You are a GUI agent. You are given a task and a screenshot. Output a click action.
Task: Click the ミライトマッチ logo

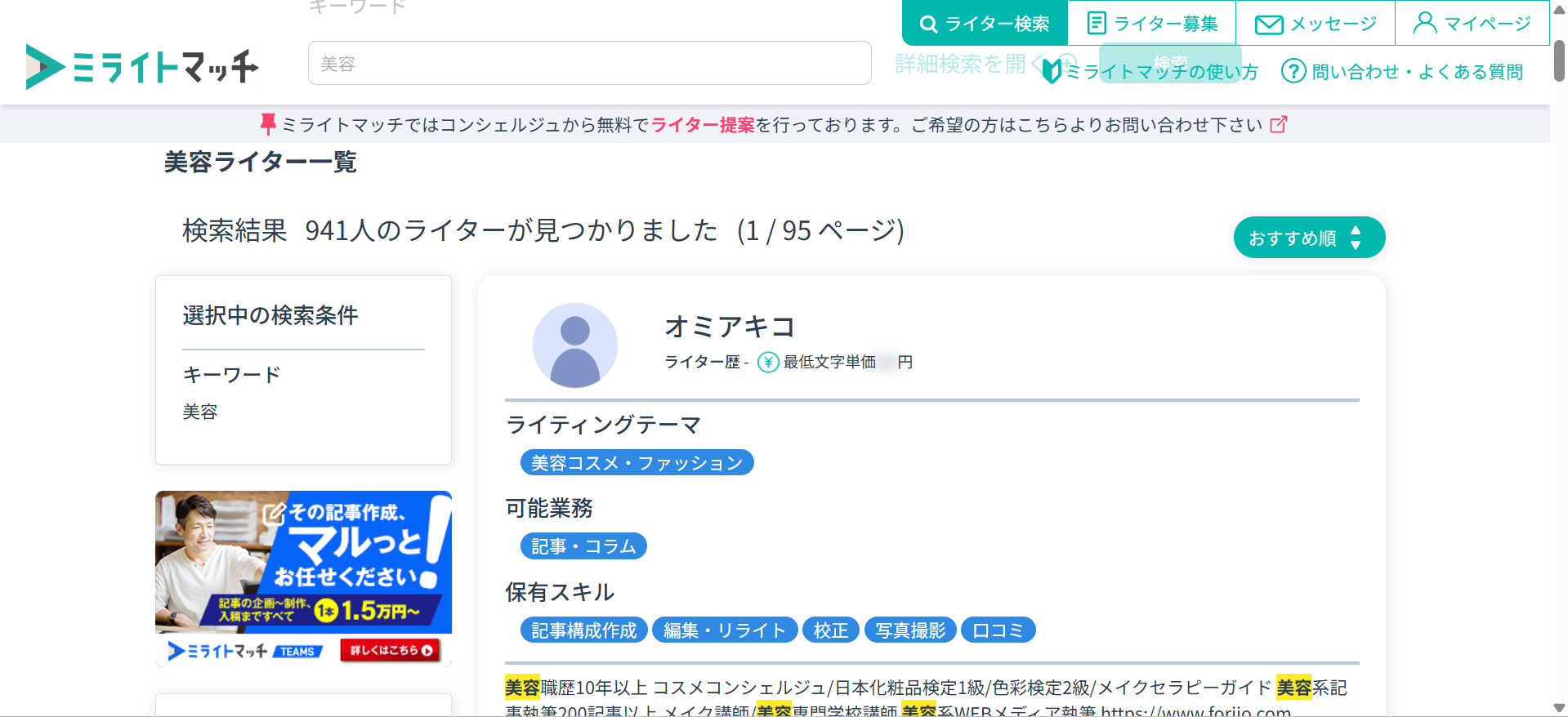142,66
